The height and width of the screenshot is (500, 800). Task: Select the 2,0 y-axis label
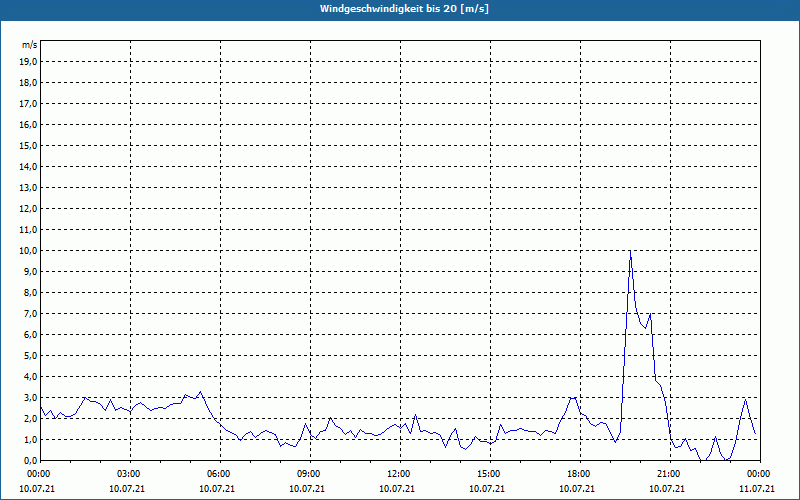pyautogui.click(x=30, y=418)
